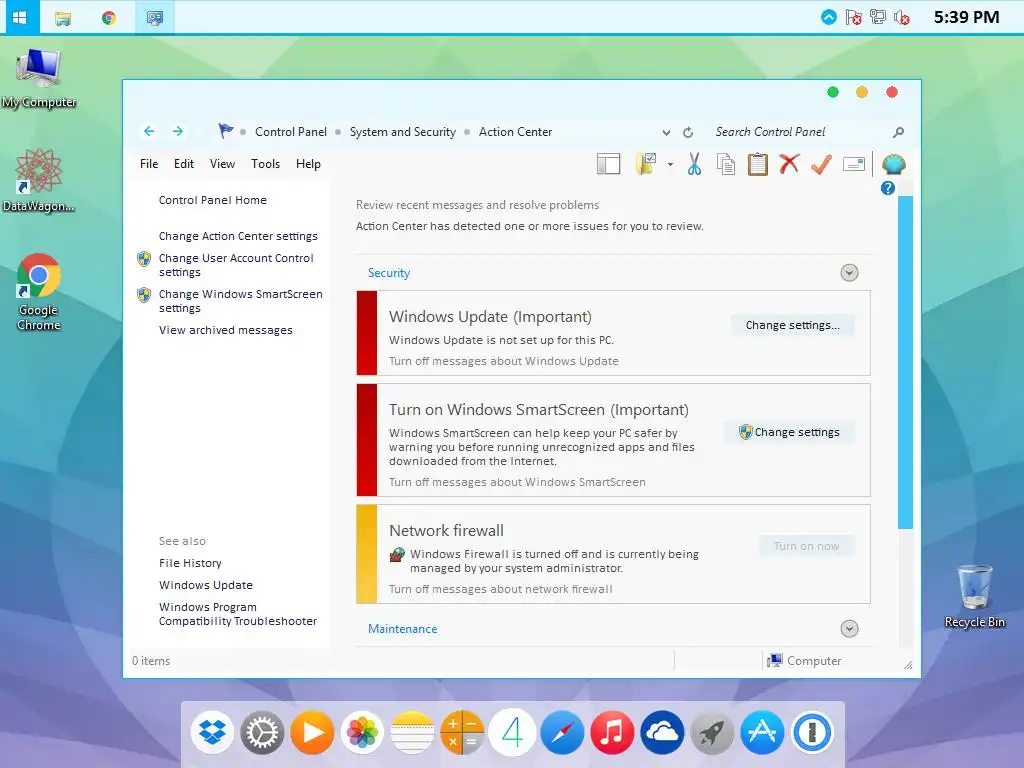Turn off messages about Windows SmartScreen

(x=517, y=482)
